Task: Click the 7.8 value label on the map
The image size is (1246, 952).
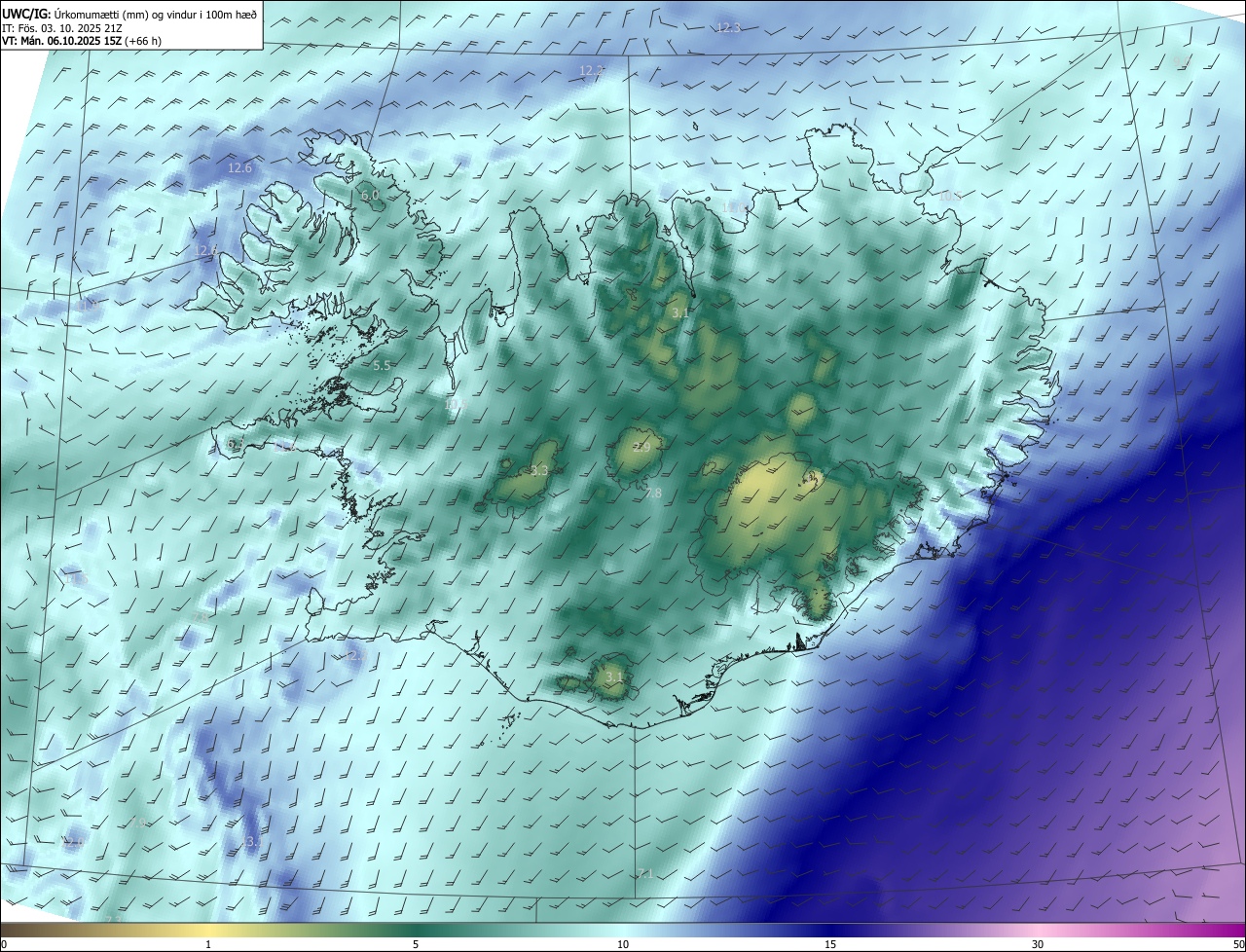Action: (653, 494)
